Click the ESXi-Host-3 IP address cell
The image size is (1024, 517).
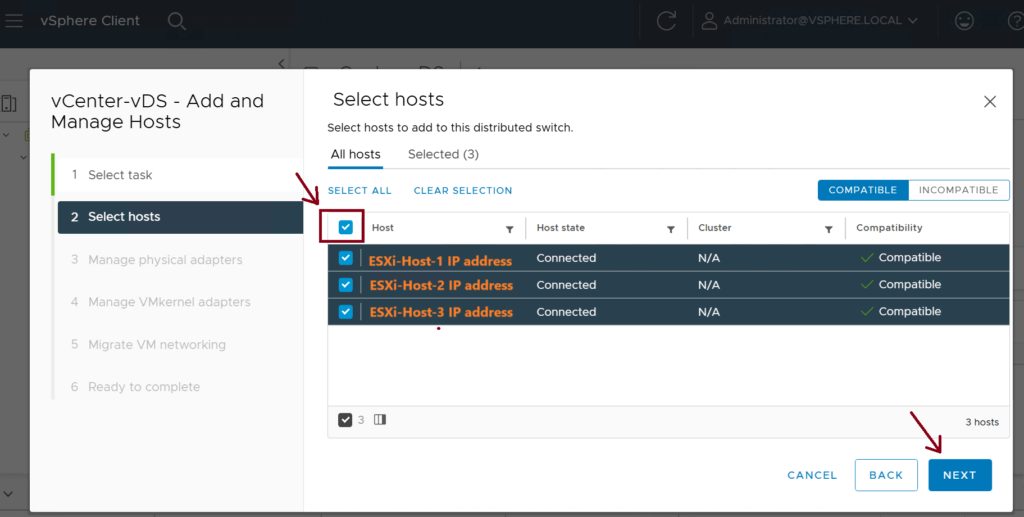[x=441, y=312]
